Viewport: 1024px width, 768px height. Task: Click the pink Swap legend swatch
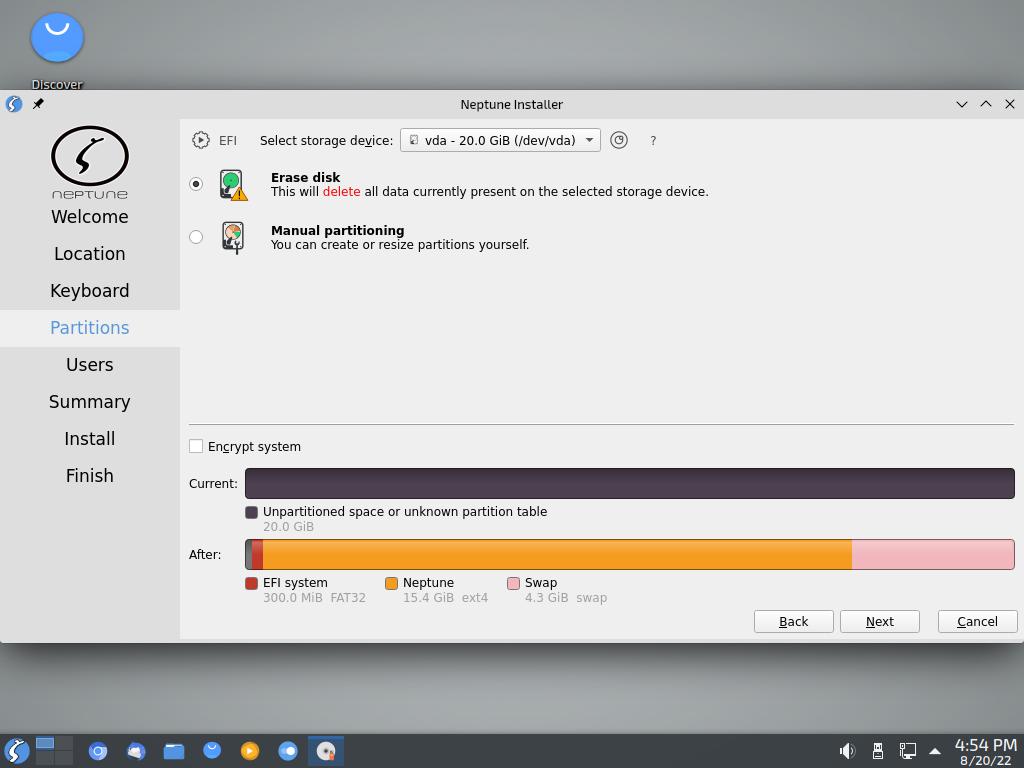point(513,583)
